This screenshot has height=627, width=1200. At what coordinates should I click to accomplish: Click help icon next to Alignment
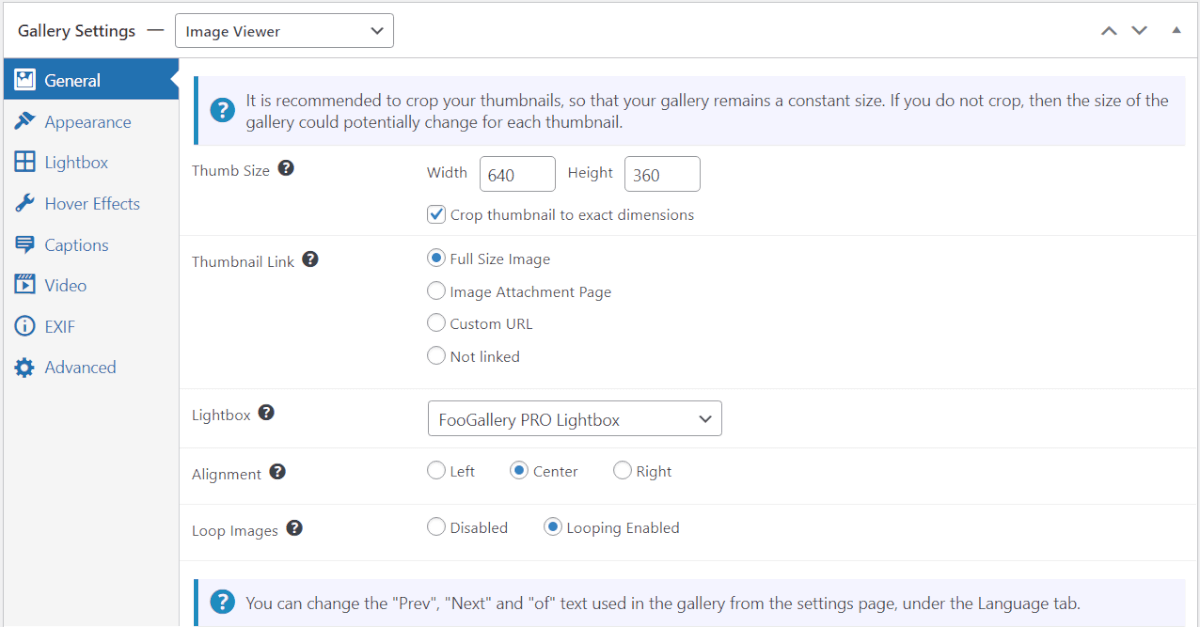278,472
